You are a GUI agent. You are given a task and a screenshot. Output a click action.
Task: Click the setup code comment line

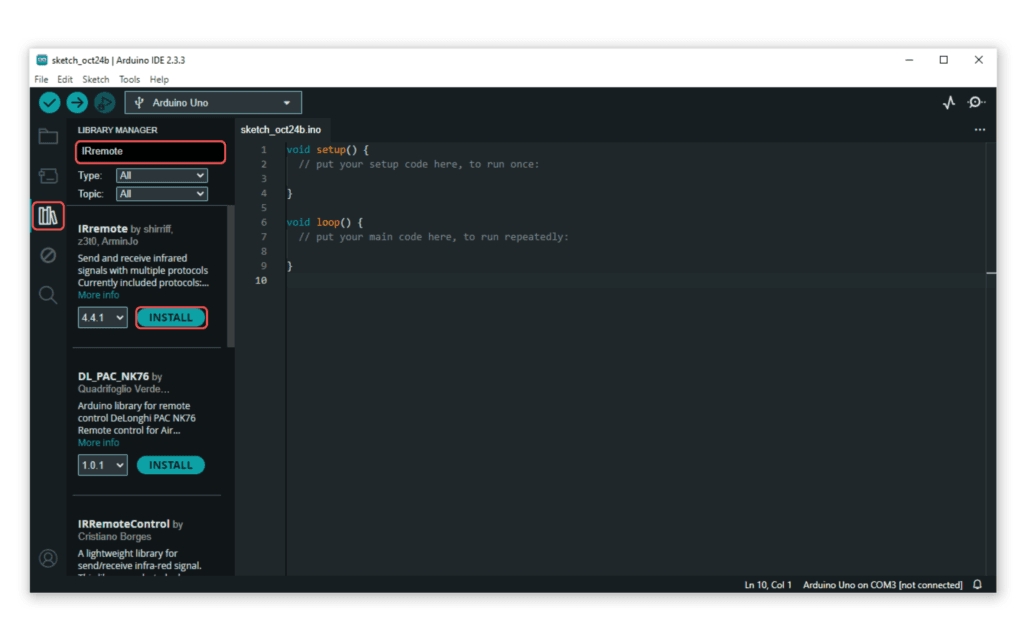(419, 164)
